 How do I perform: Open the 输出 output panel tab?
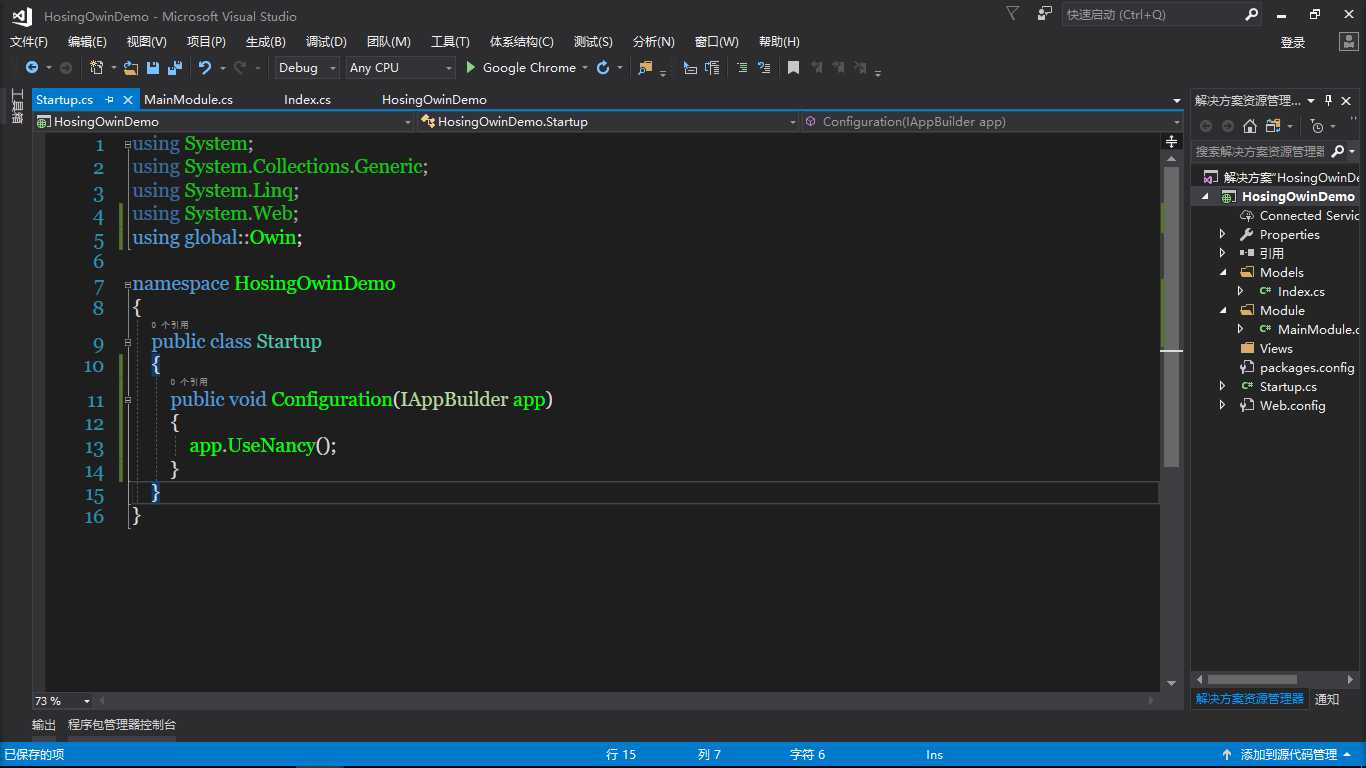[44, 724]
